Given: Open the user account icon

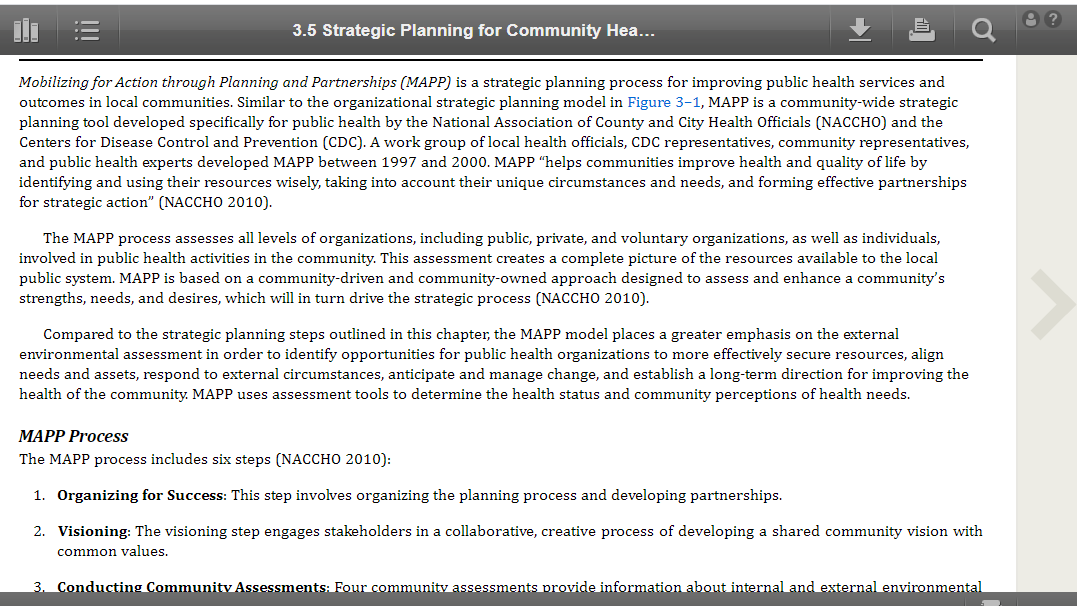Looking at the screenshot, I should tap(1030, 19).
